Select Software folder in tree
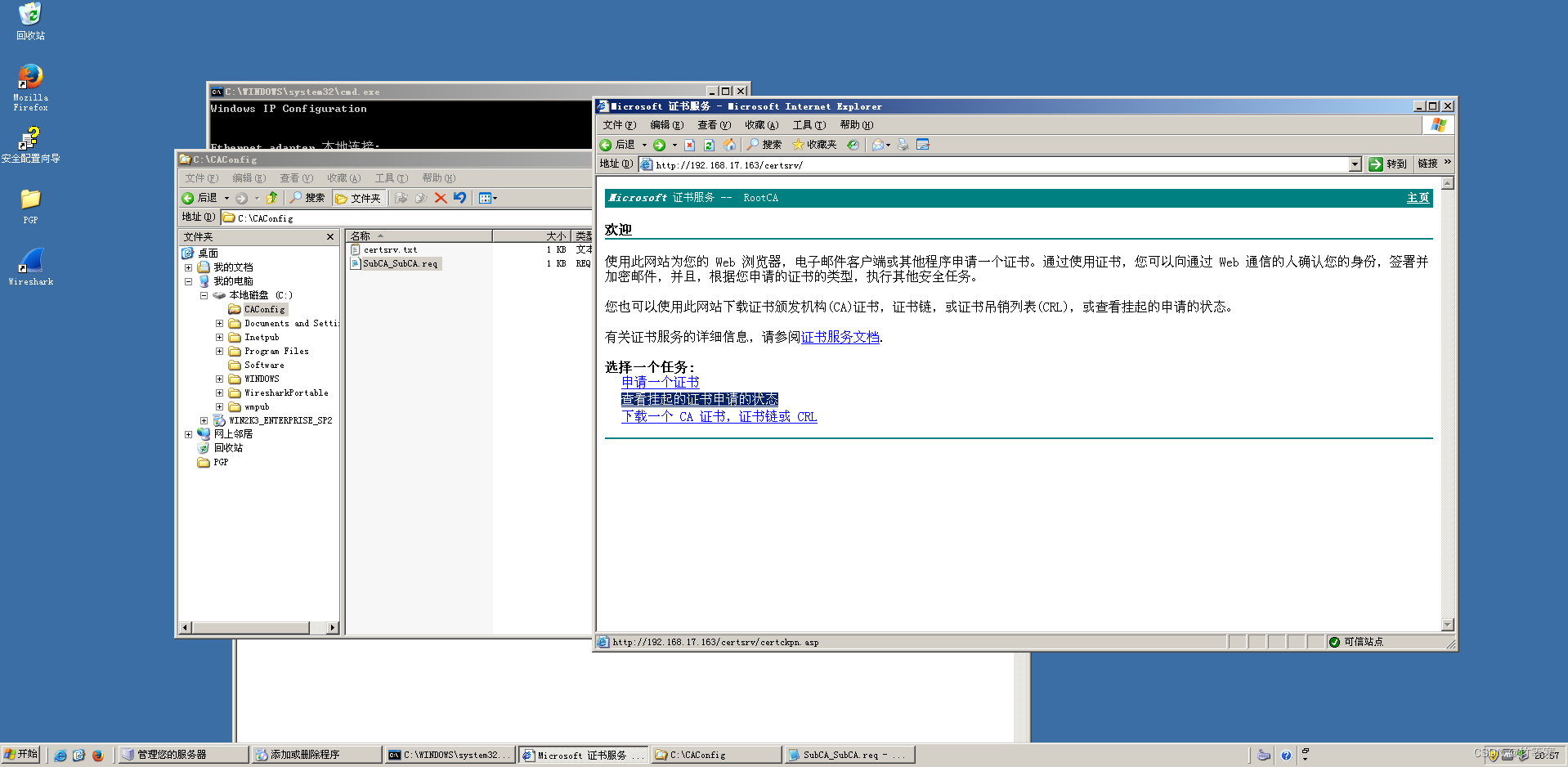 (264, 365)
